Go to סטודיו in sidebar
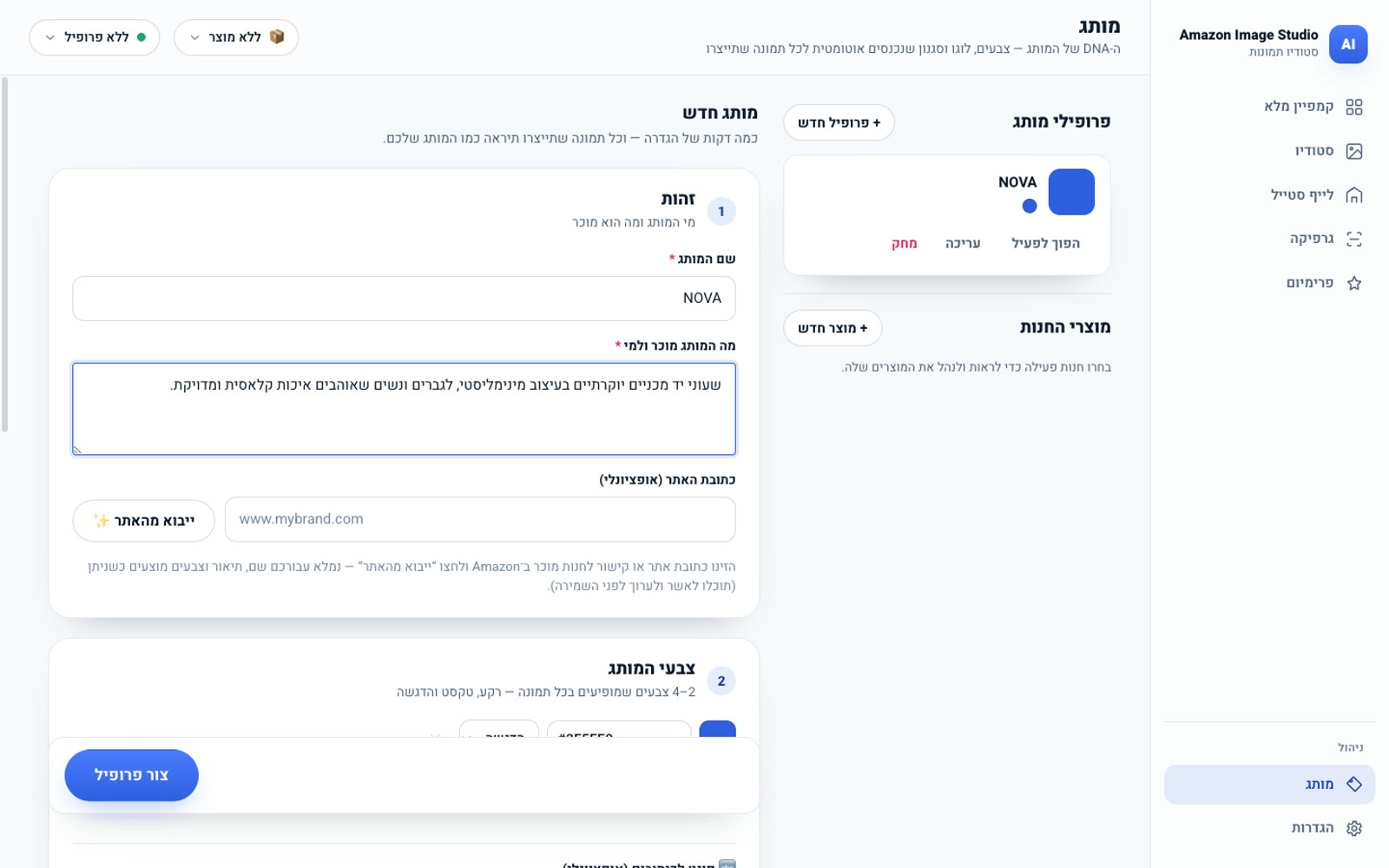Screen dimensions: 1389x868 click(1270, 151)
